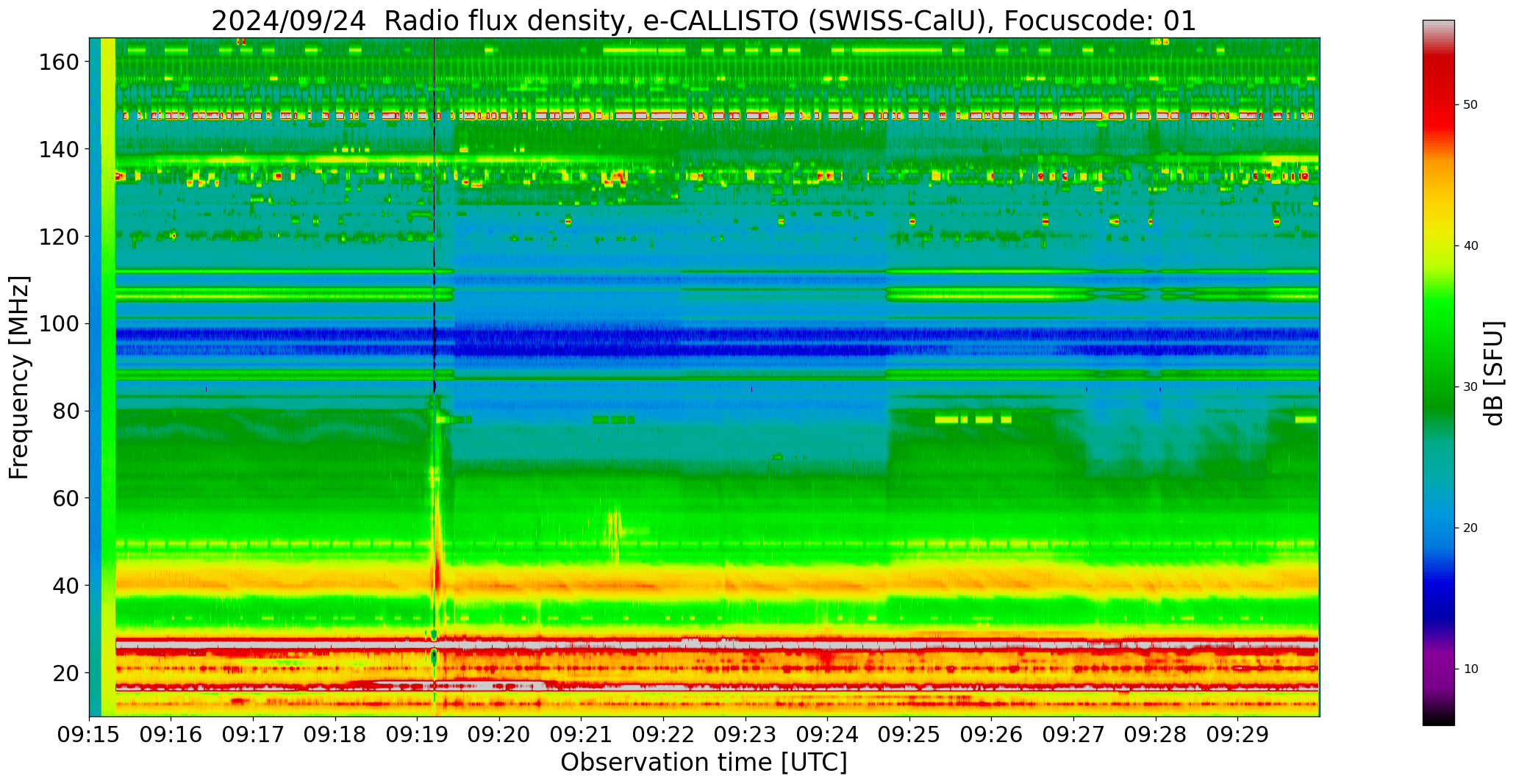This screenshot has width=1516, height=784.
Task: Click the colorbar tick label 10
Action: (1470, 669)
